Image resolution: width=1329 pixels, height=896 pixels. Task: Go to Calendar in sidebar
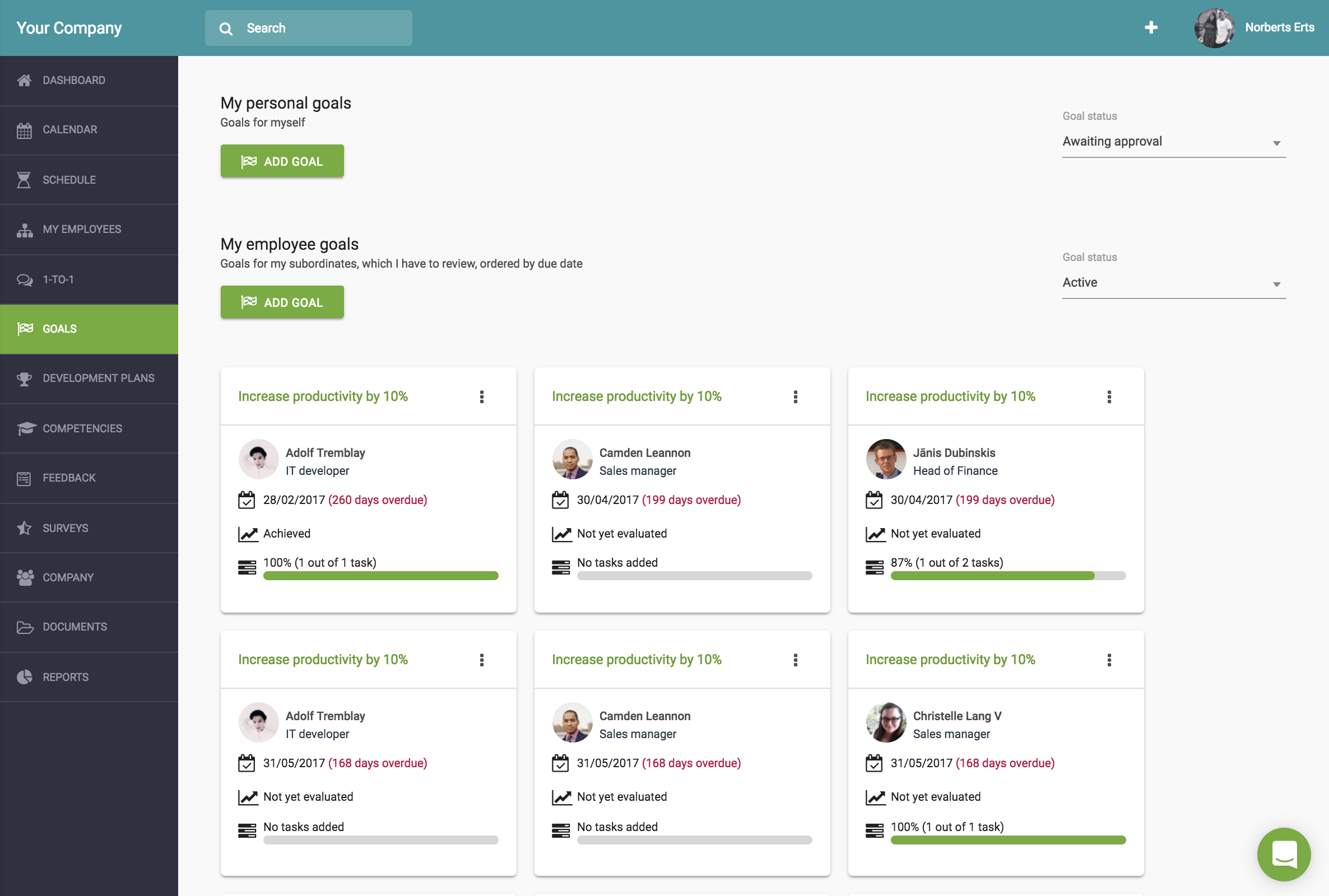[69, 130]
